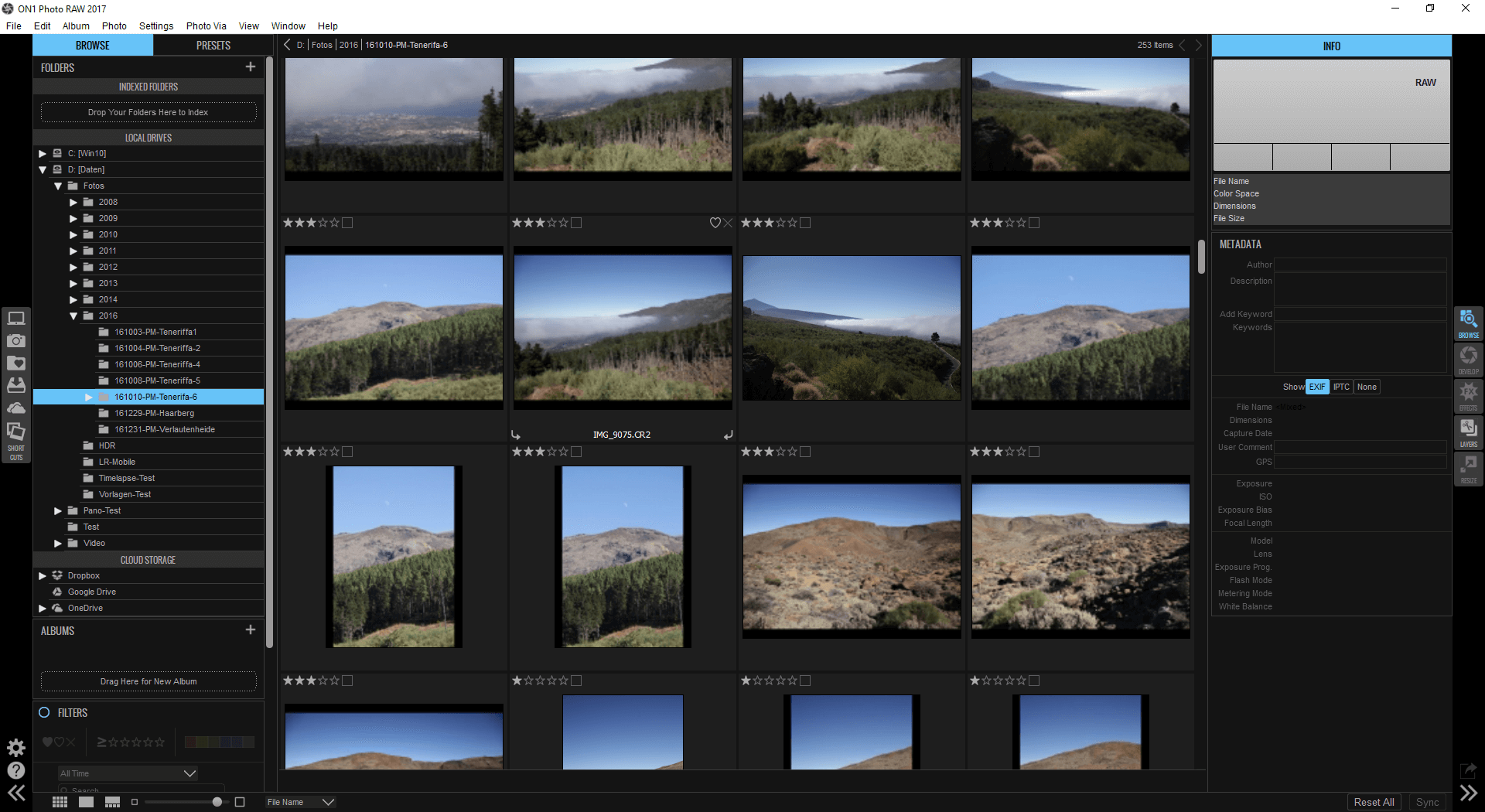
Task: Toggle color label checkbox on first top-row photo
Action: click(x=347, y=223)
